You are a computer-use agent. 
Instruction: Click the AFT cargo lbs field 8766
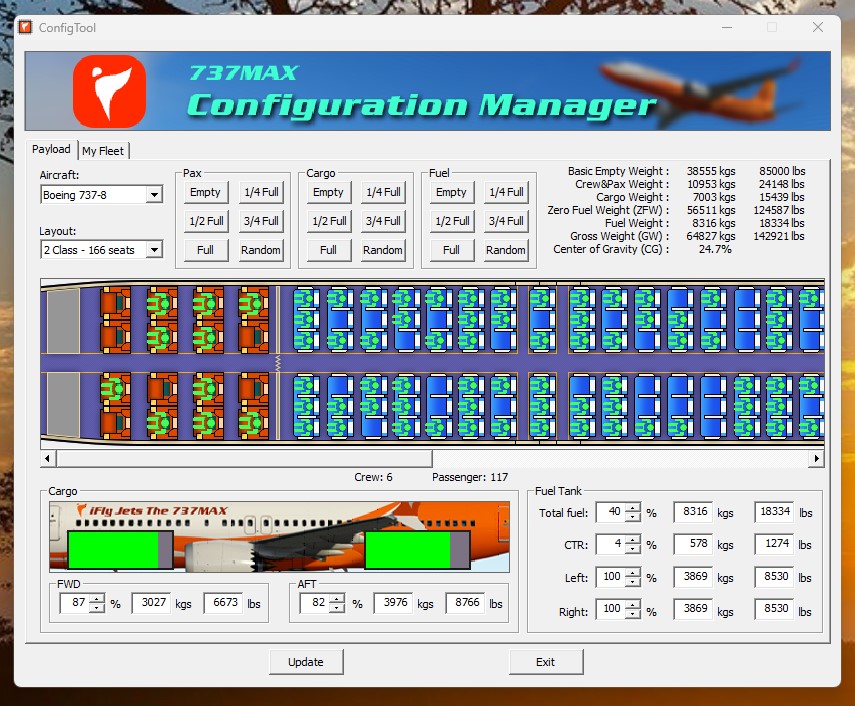(x=465, y=602)
